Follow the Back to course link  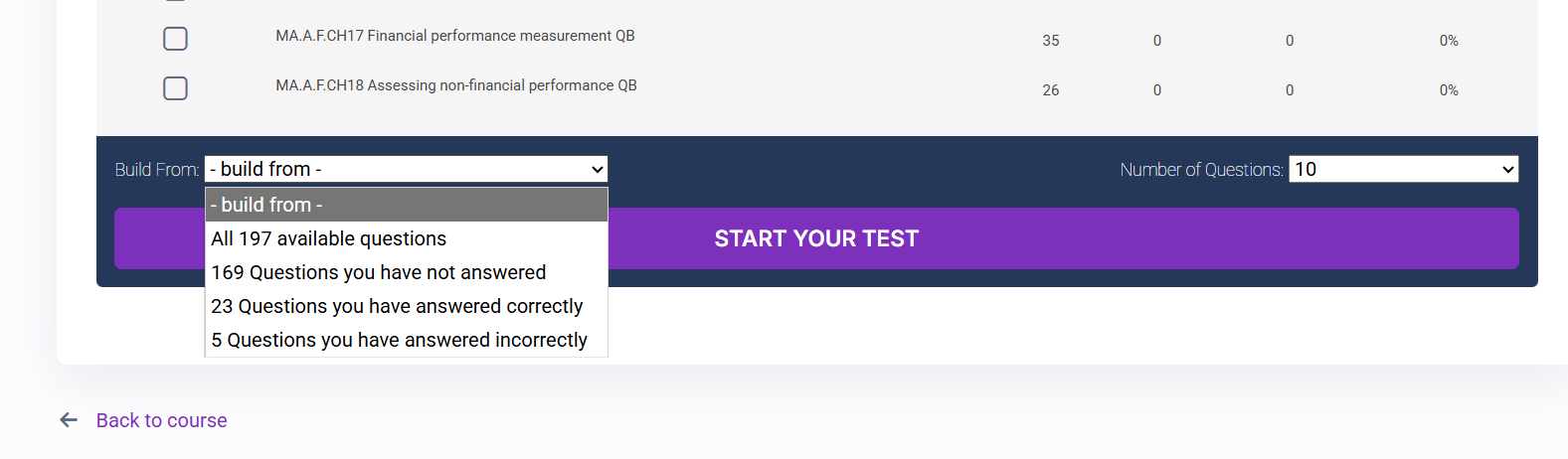click(161, 420)
